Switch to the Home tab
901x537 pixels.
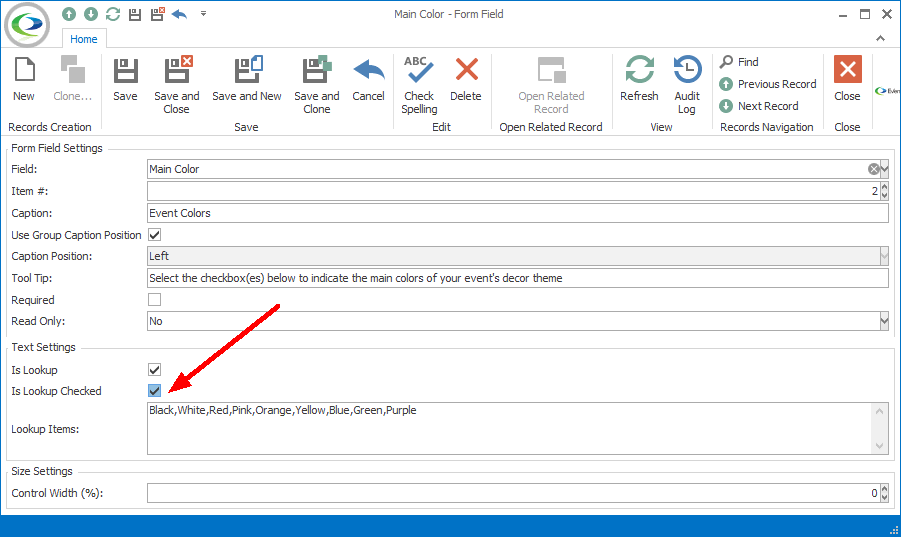tap(84, 39)
